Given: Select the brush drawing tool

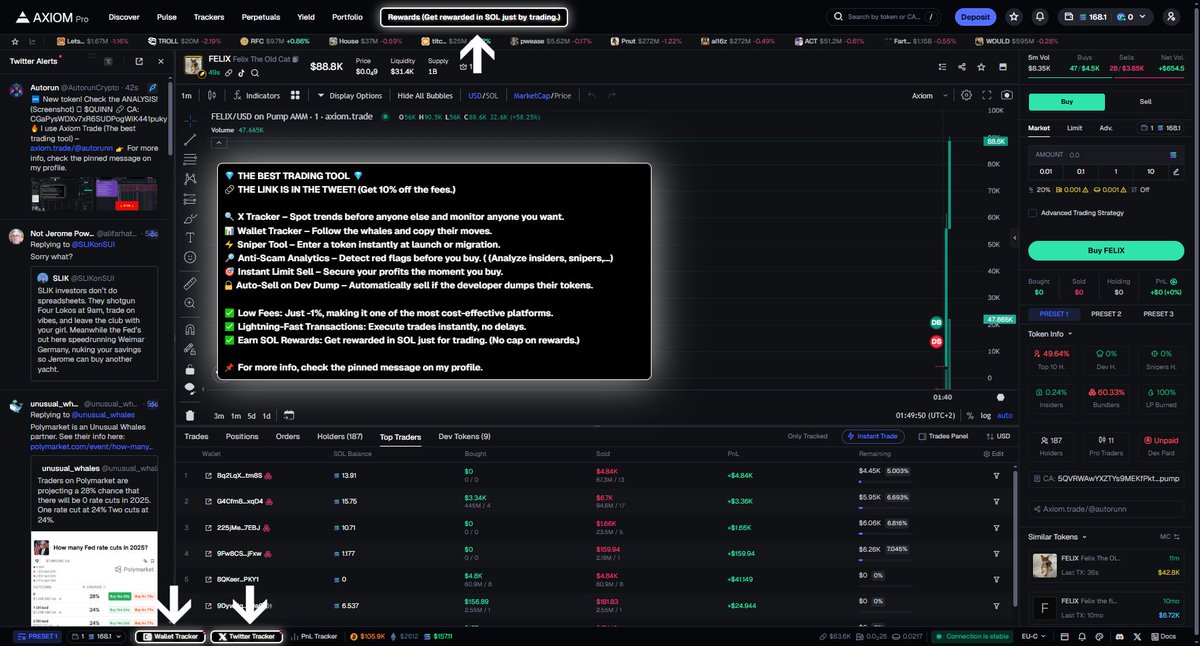Looking at the screenshot, I should [x=190, y=217].
